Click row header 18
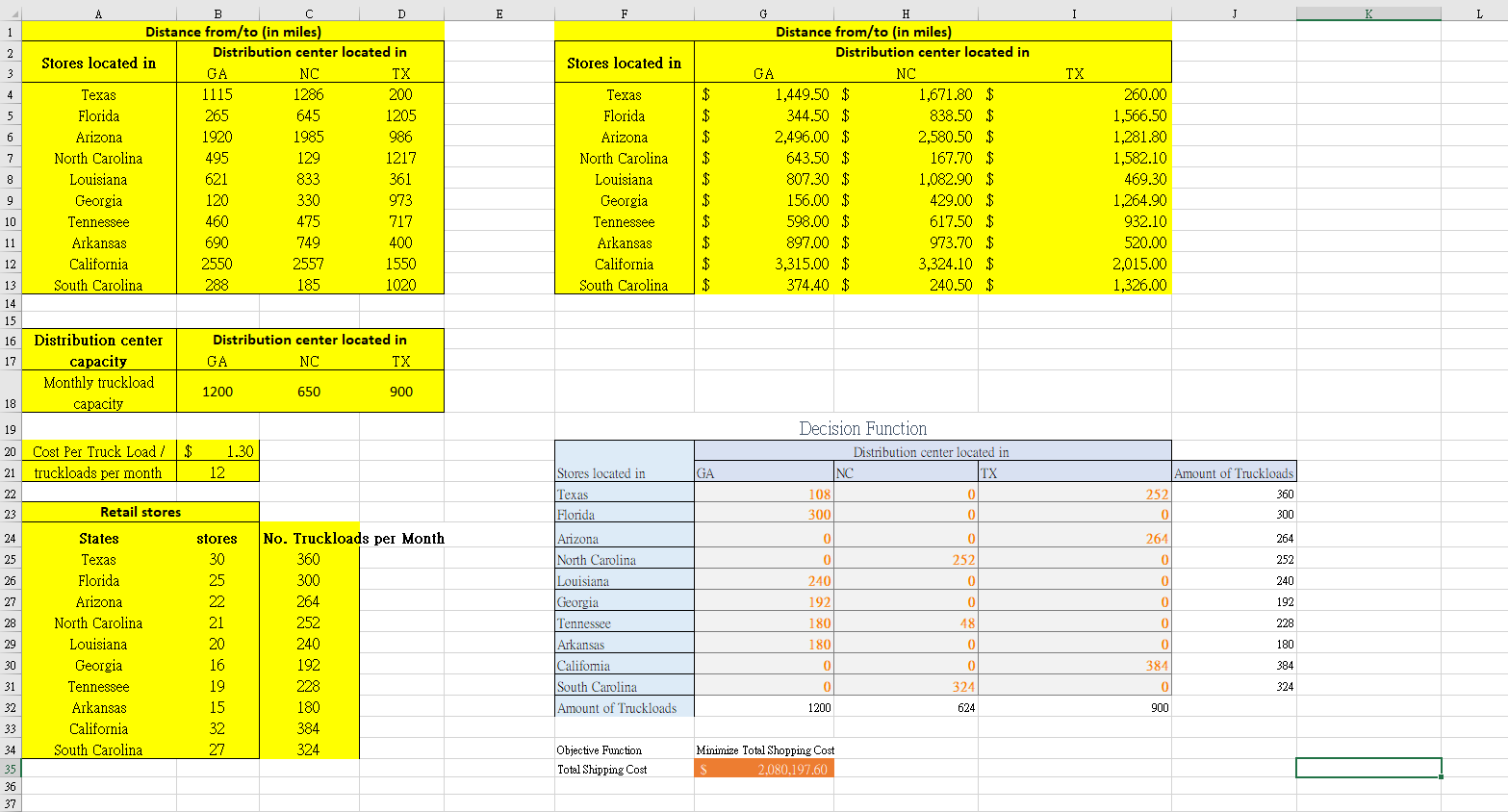 (x=11, y=391)
